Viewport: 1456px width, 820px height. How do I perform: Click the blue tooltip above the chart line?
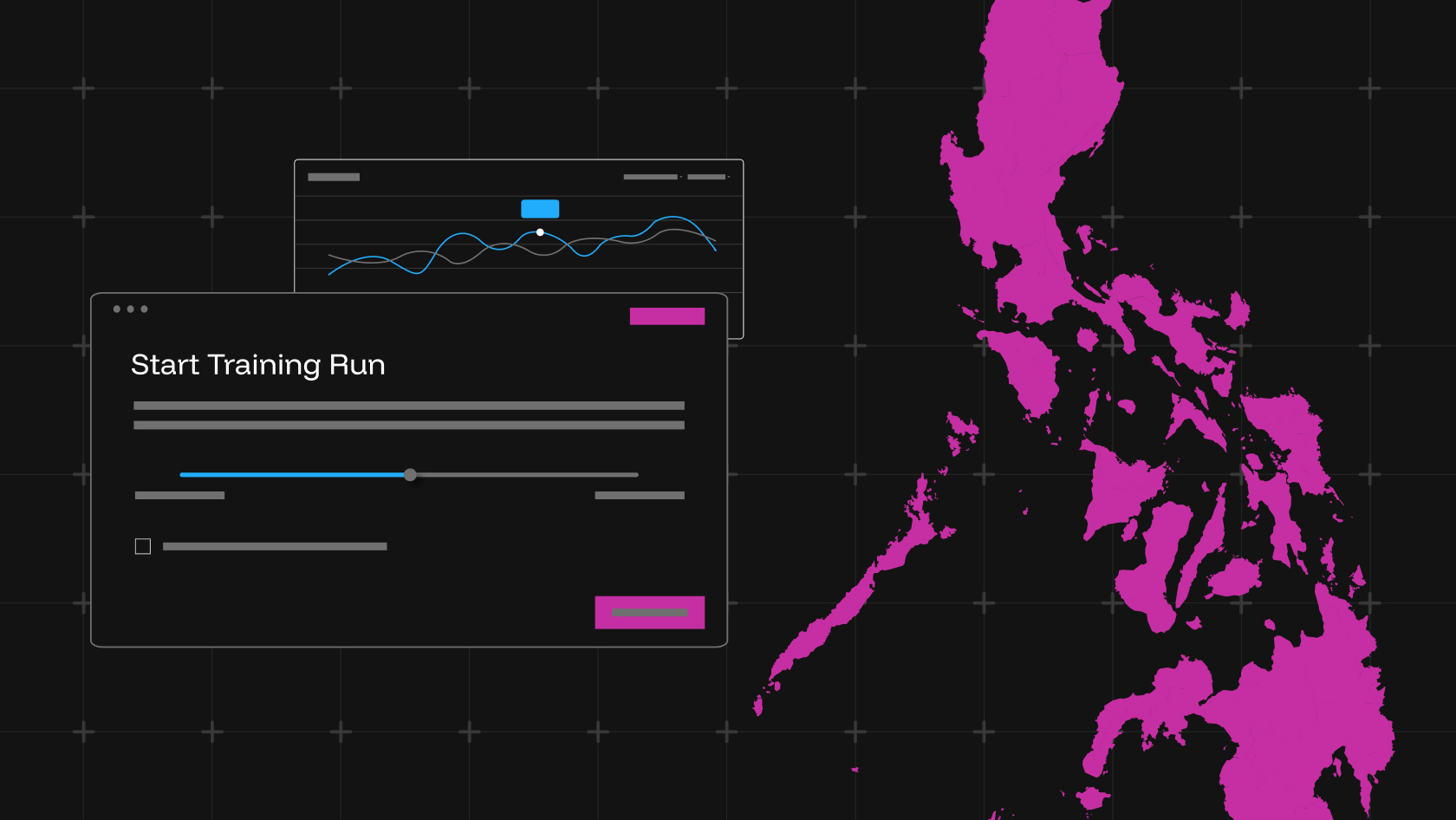click(x=540, y=209)
